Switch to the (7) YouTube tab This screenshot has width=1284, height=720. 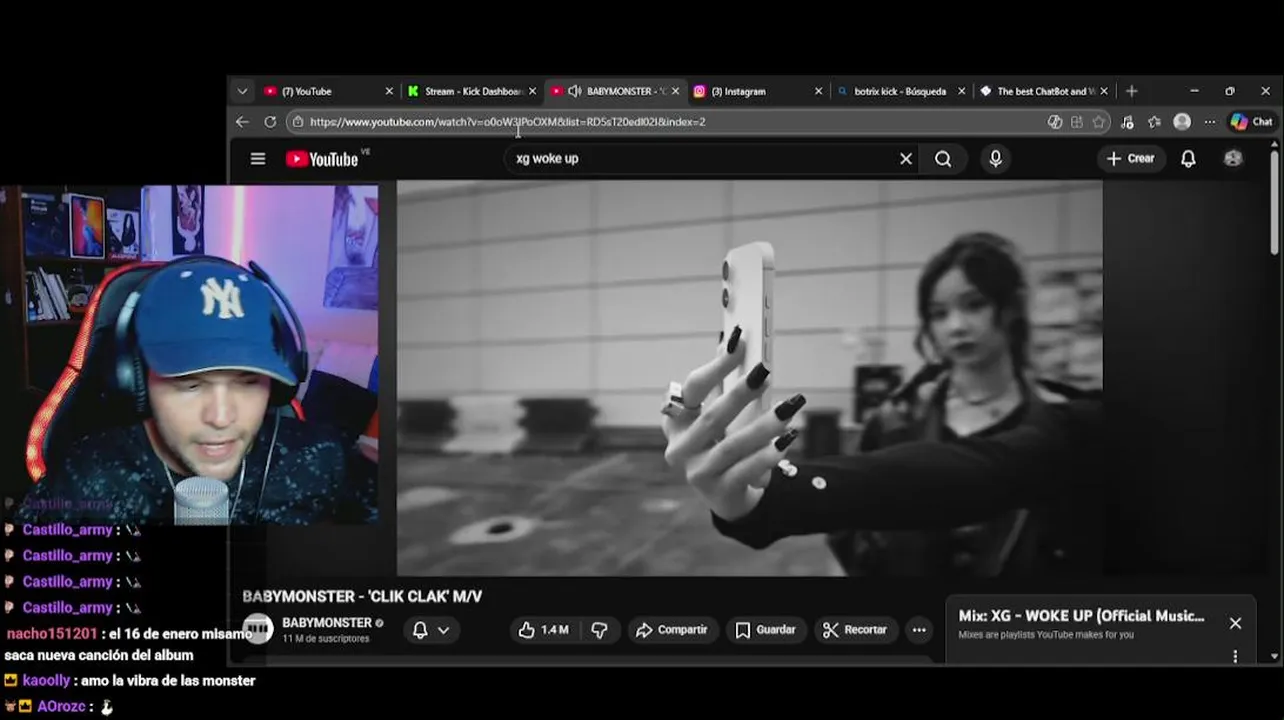point(320,91)
